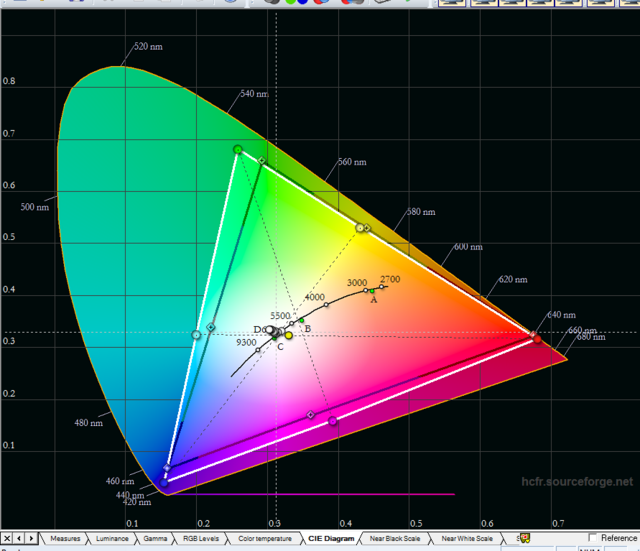Image resolution: width=640 pixels, height=551 pixels.
Task: Close the tab bar with the X button
Action: coord(7,538)
